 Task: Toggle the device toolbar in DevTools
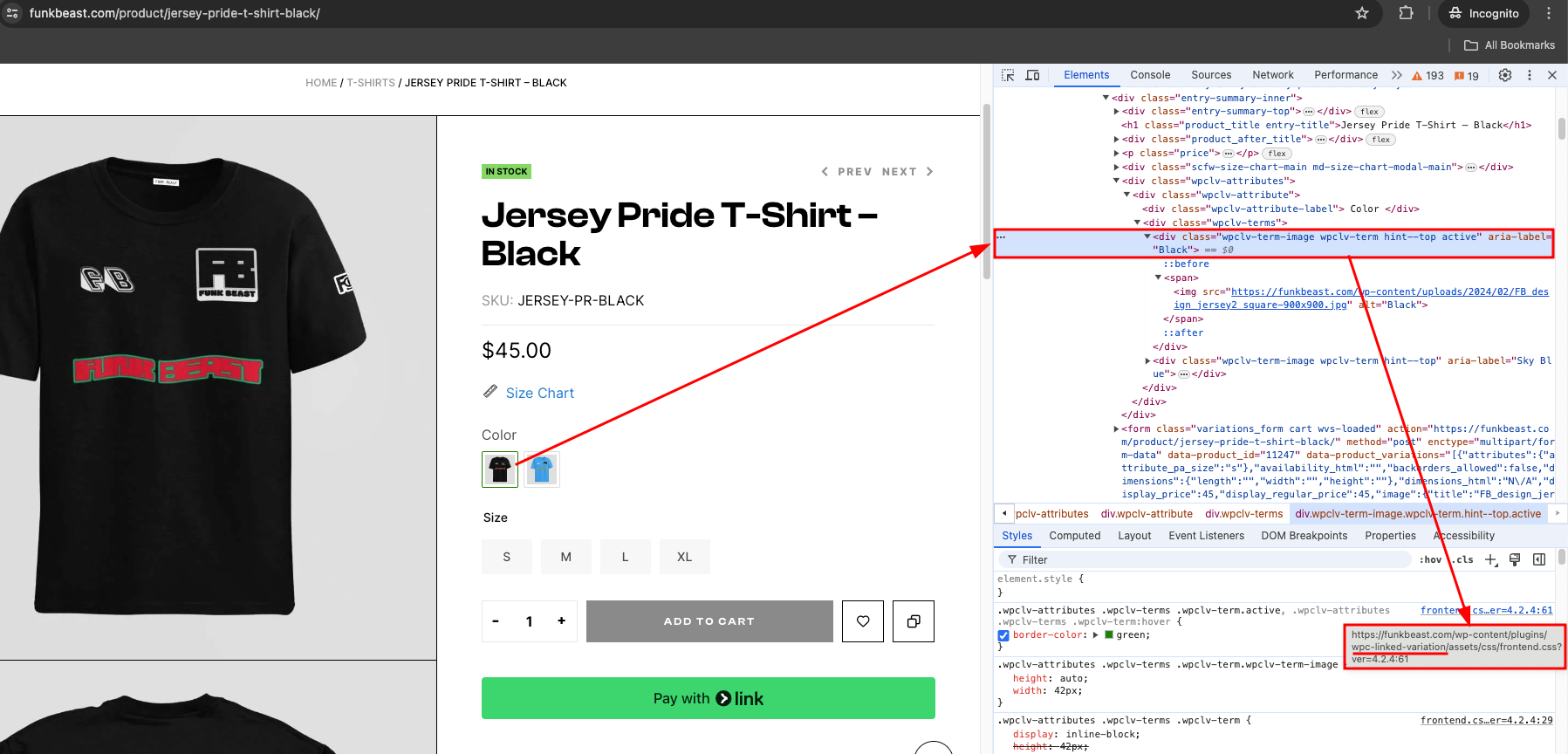coord(1032,75)
